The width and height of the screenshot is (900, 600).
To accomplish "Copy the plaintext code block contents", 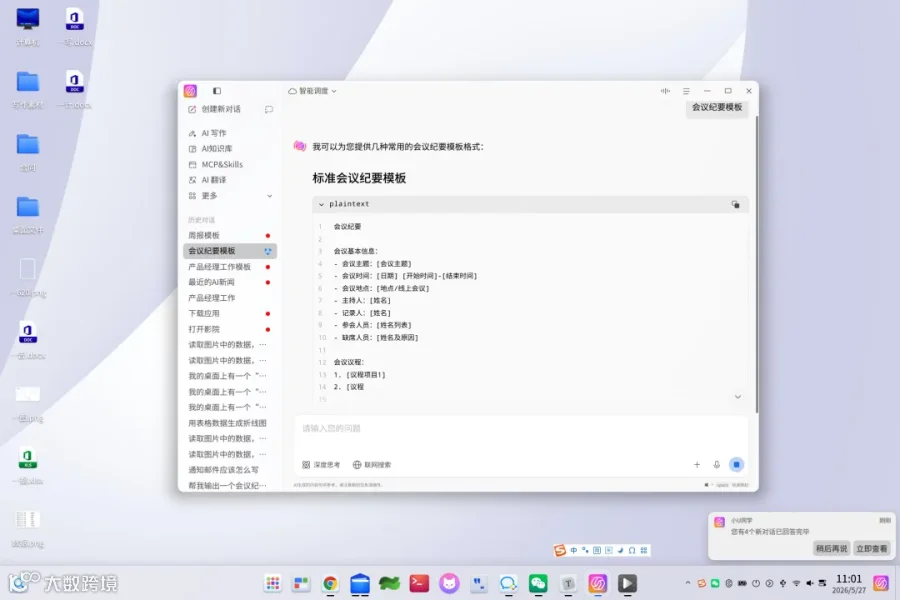I will click(735, 204).
